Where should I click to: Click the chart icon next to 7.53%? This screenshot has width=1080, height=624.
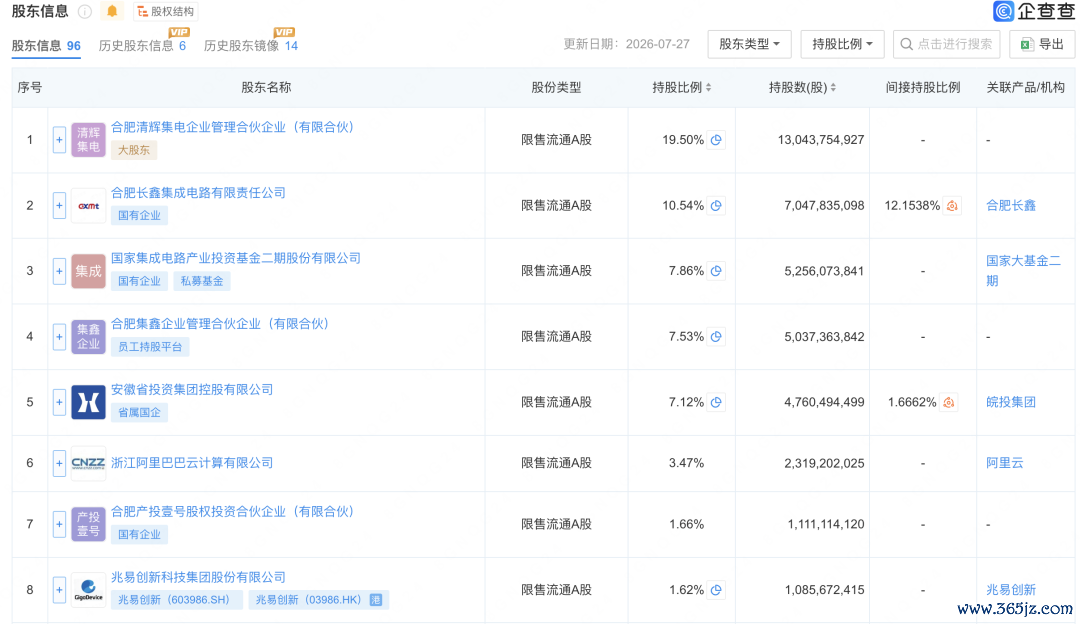coord(716,337)
